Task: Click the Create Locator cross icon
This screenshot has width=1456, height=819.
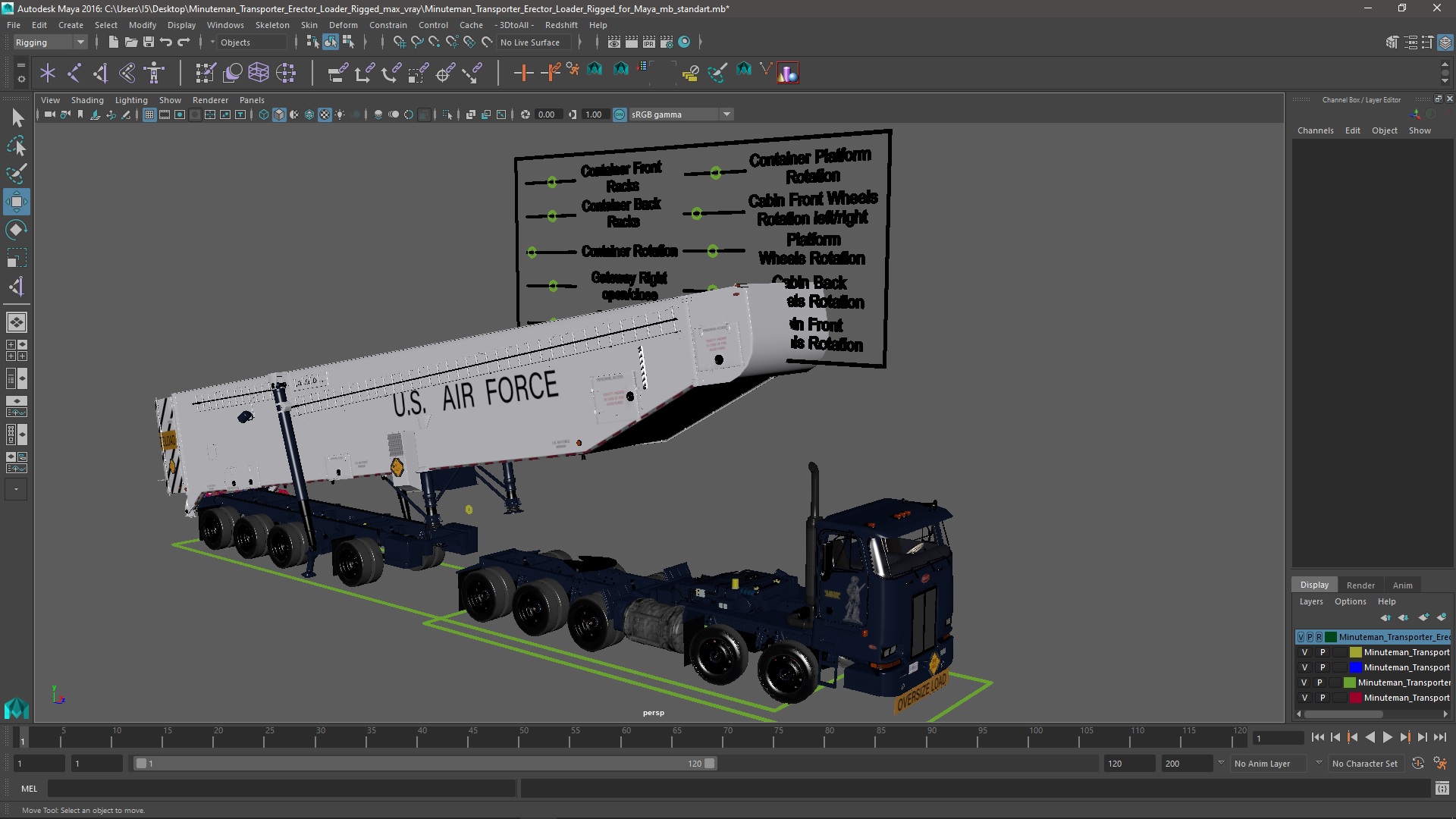Action: (x=48, y=73)
